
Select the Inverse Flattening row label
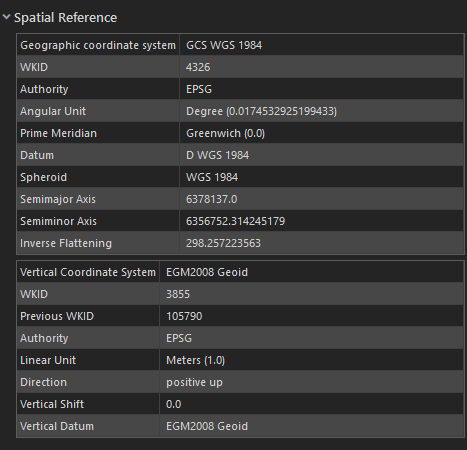[x=66, y=243]
